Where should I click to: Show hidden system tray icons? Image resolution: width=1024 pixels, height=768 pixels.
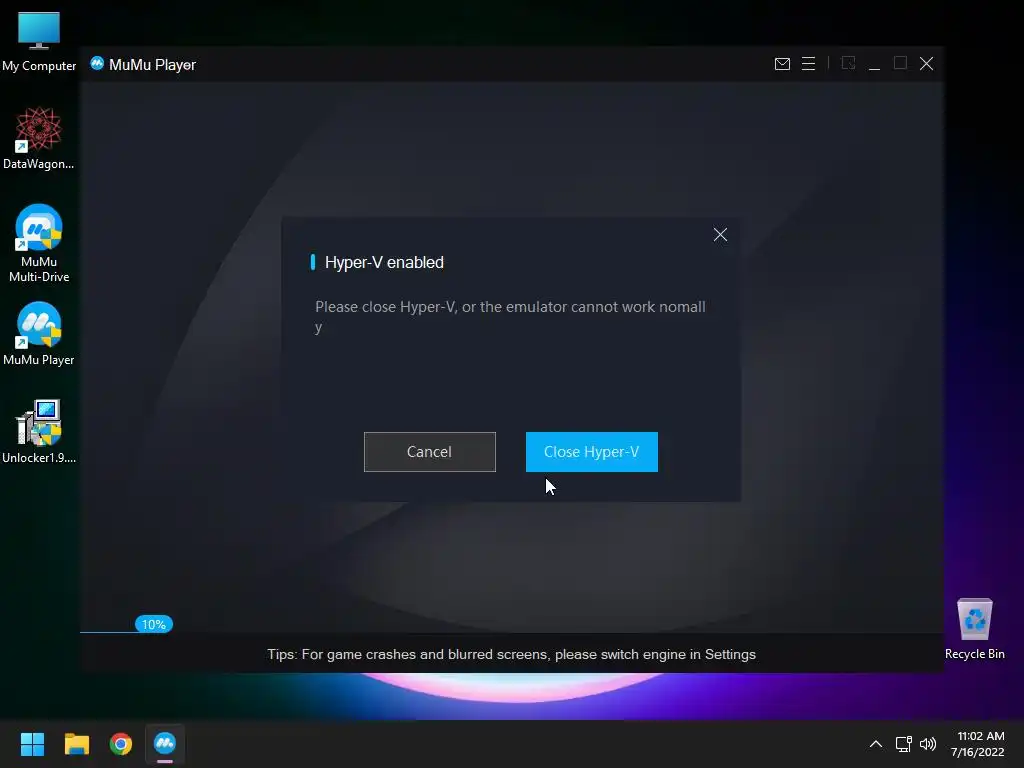tap(876, 744)
